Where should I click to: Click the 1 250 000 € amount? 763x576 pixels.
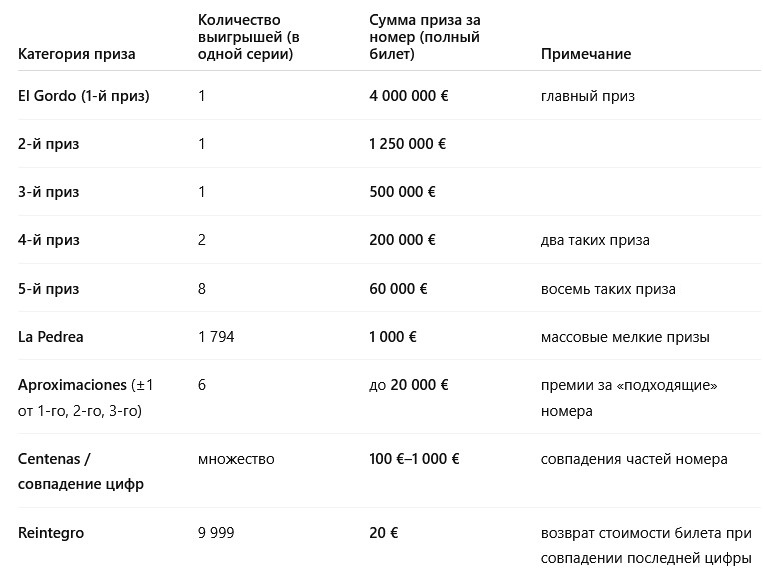(x=407, y=144)
